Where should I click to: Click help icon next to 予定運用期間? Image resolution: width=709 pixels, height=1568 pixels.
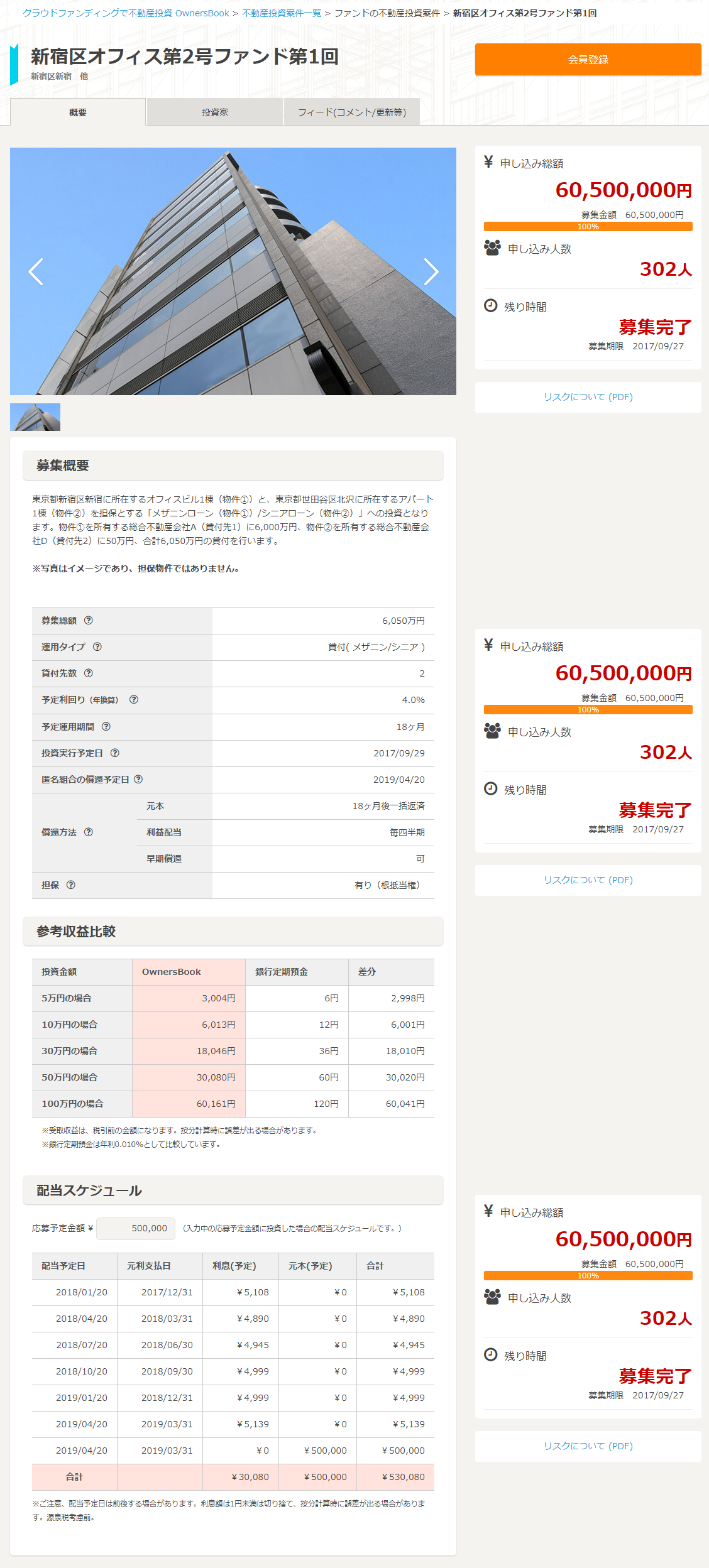(106, 726)
